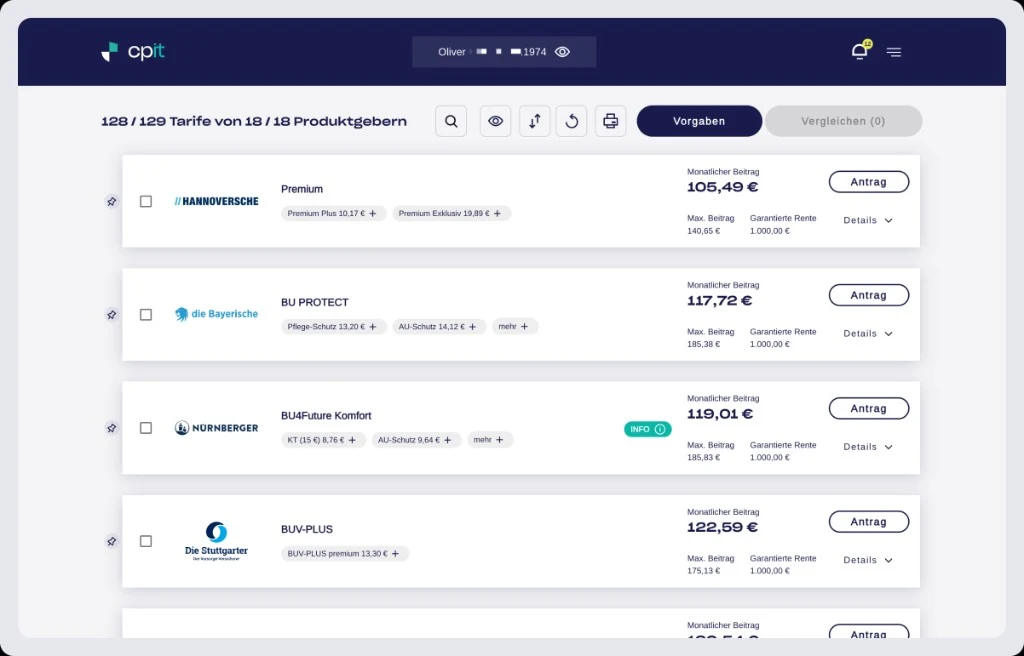The width and height of the screenshot is (1024, 656).
Task: Open the Vorgaben settings
Action: [x=699, y=121]
